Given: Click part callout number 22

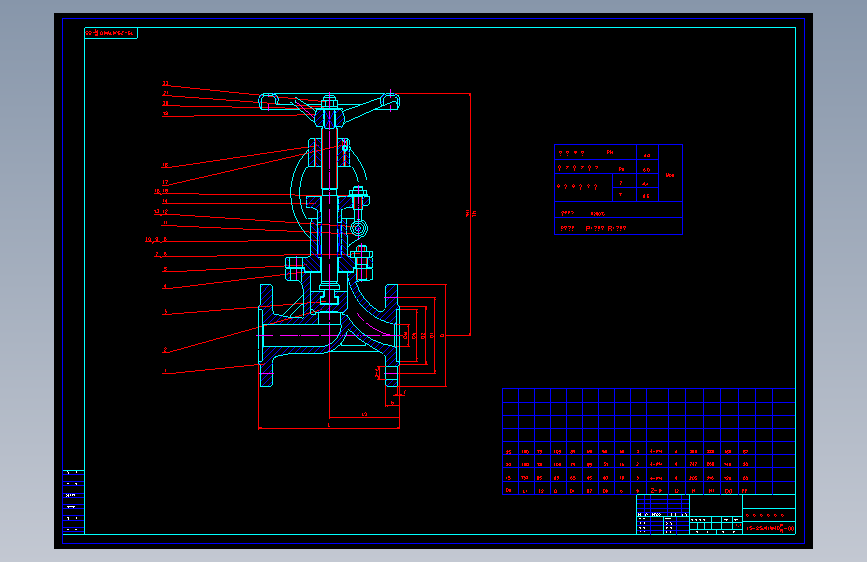Looking at the screenshot, I should 165,84.
